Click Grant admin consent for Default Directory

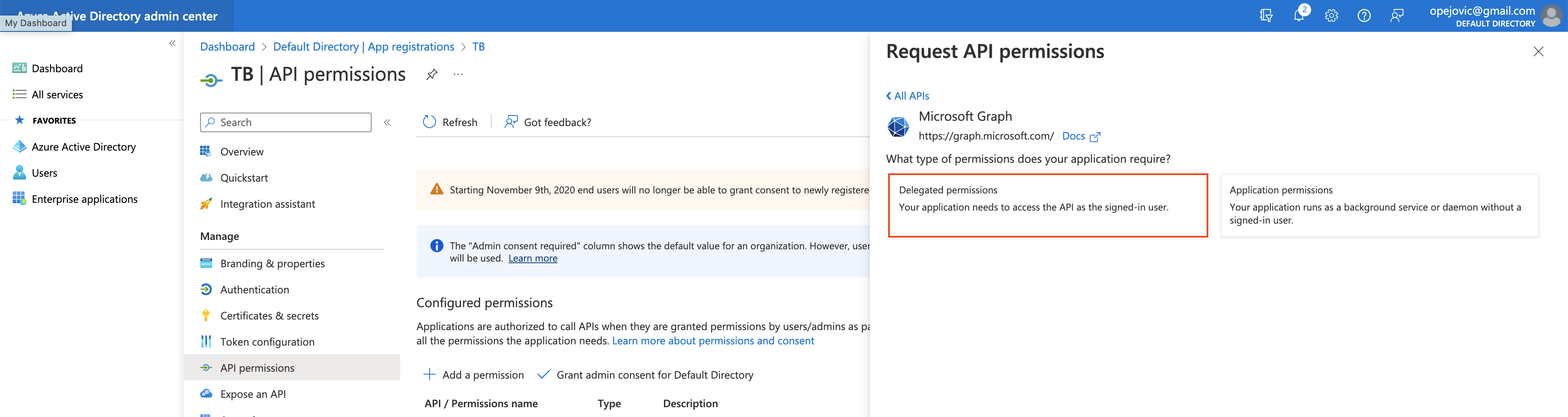pos(645,375)
